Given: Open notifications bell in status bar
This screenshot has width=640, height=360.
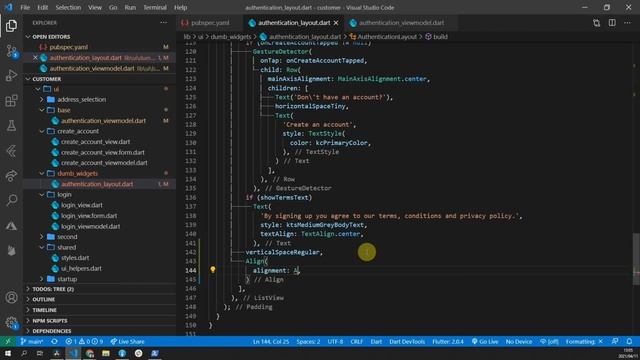Looking at the screenshot, I should coord(629,342).
